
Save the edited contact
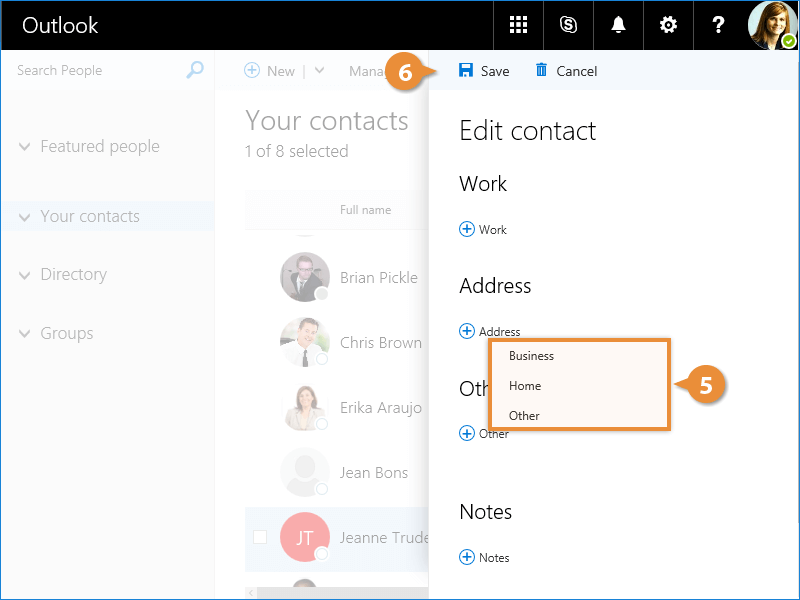484,71
